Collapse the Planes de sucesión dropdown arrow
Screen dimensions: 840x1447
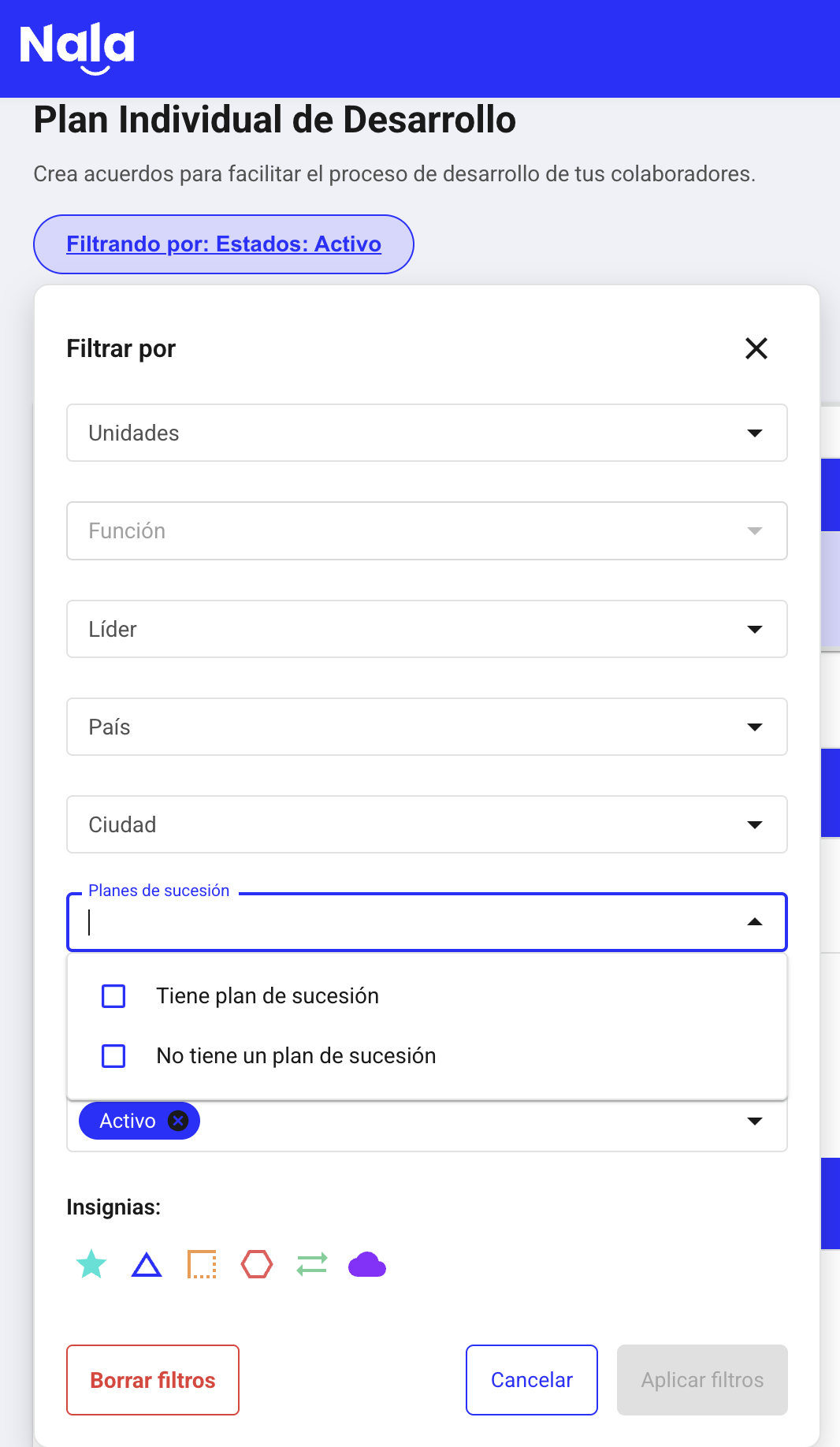[x=754, y=922]
